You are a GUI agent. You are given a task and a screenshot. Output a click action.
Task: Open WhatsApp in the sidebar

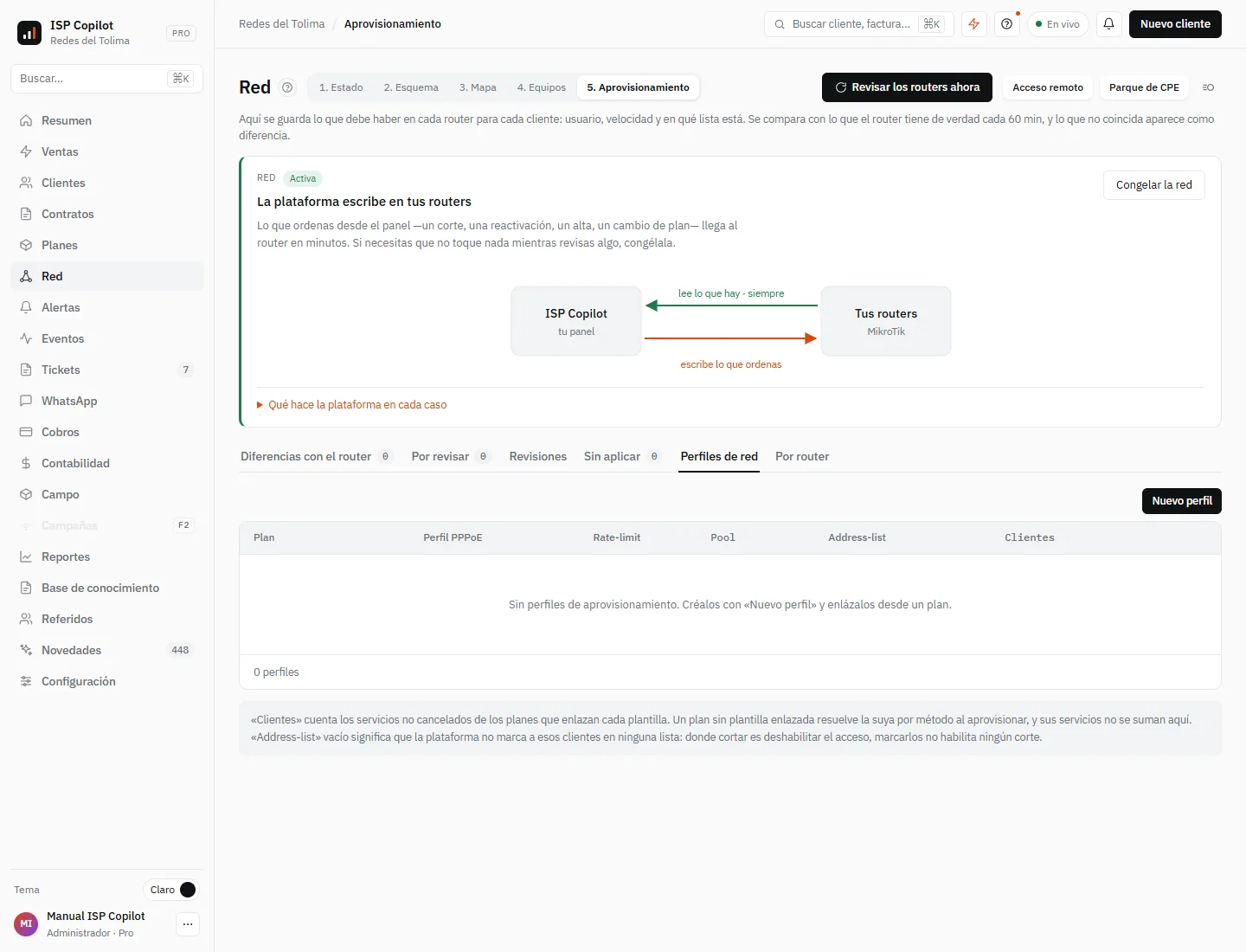point(107,401)
